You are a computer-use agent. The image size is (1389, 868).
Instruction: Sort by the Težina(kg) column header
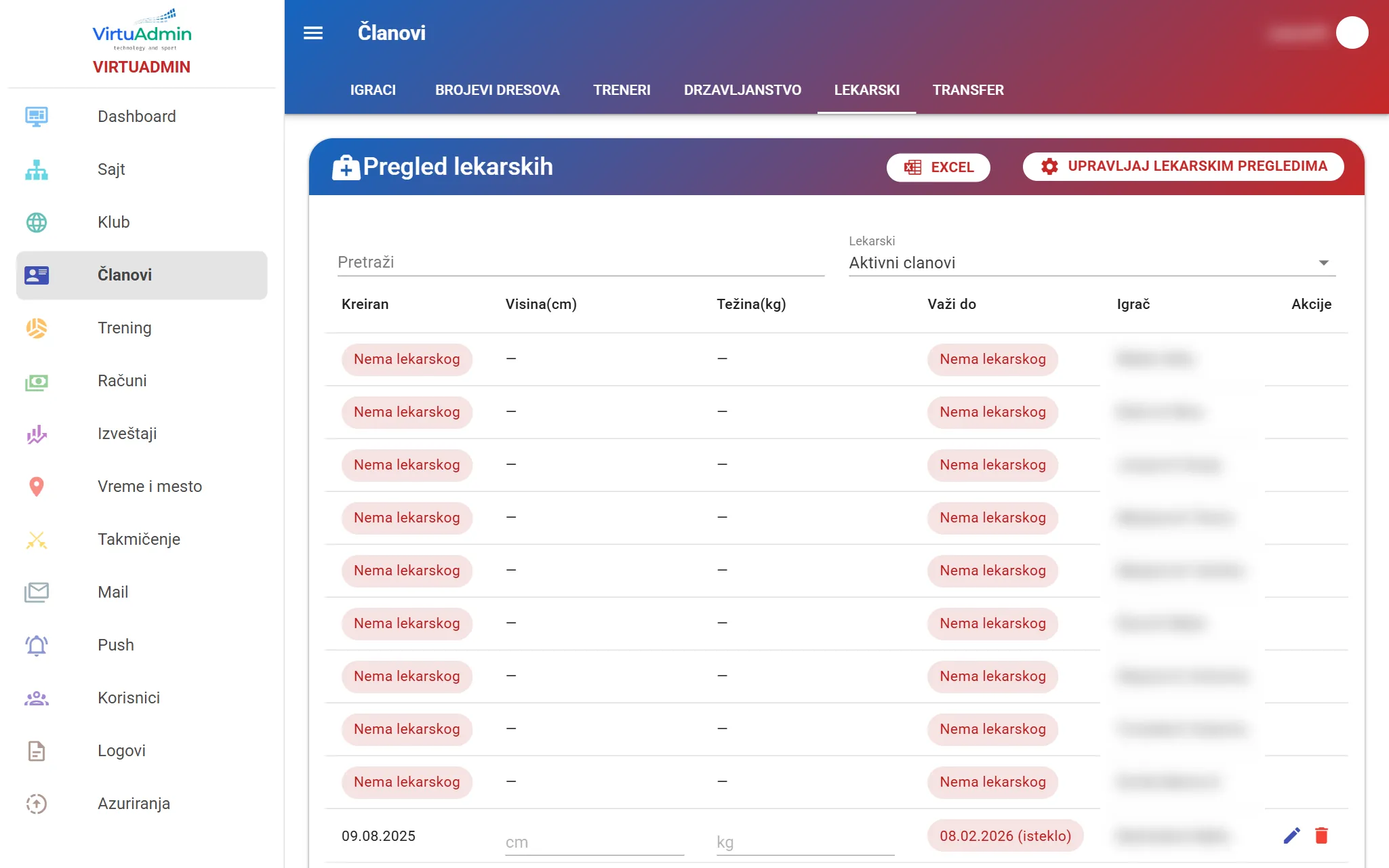[x=751, y=304]
